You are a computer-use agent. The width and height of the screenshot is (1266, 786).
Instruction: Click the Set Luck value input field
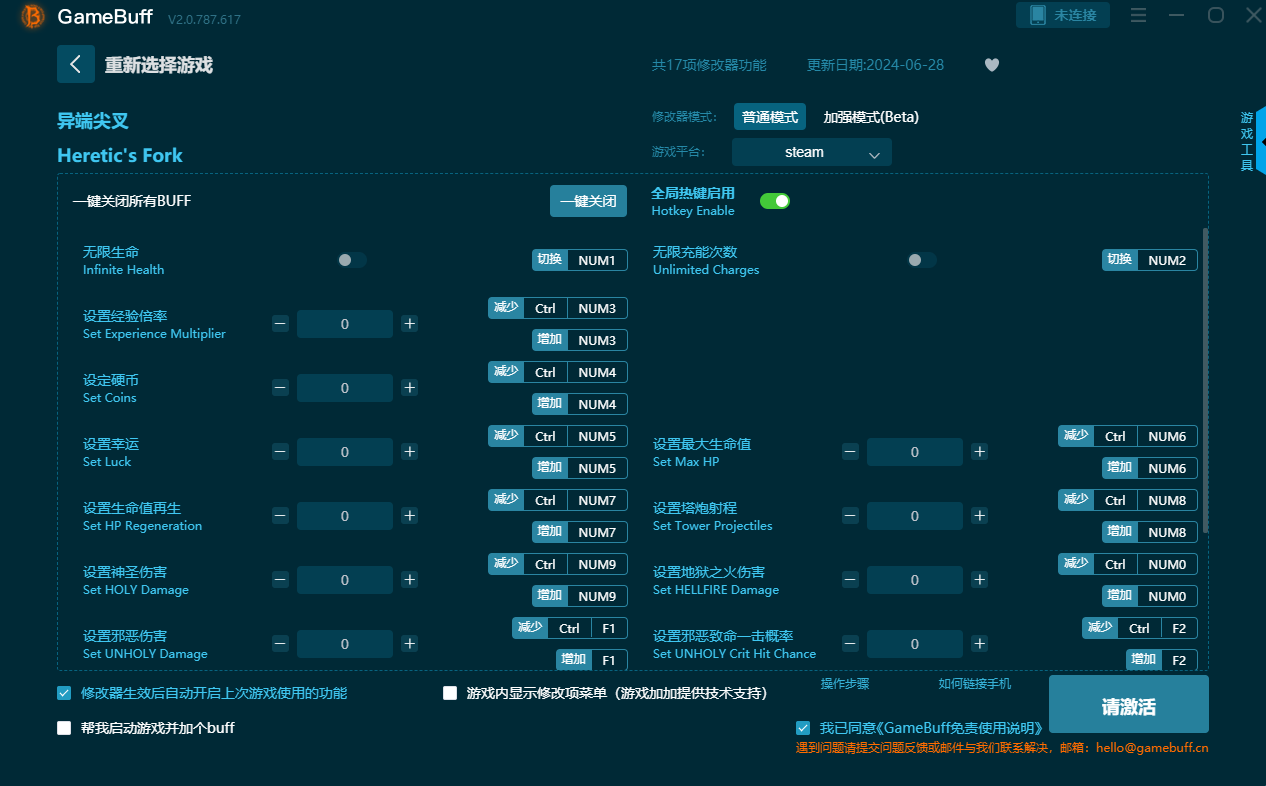pyautogui.click(x=345, y=452)
